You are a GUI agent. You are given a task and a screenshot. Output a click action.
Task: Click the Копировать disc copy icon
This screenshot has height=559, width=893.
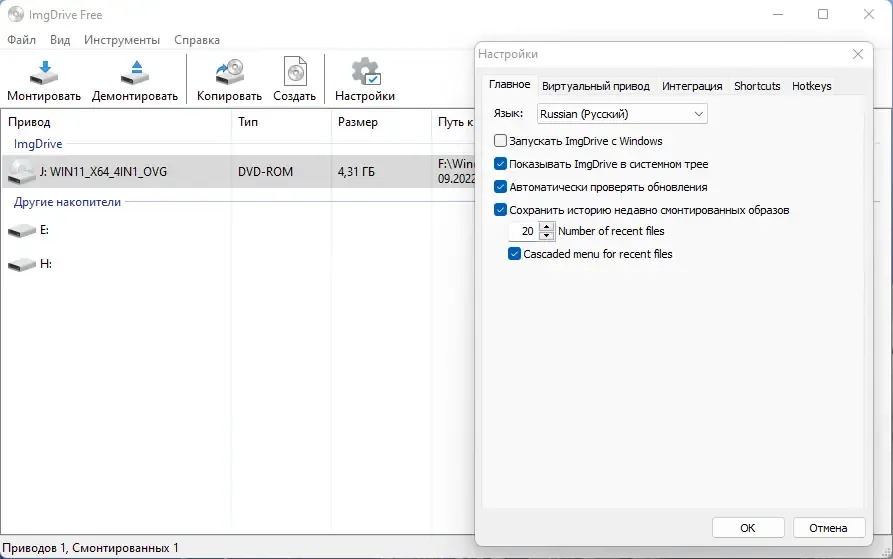point(230,72)
